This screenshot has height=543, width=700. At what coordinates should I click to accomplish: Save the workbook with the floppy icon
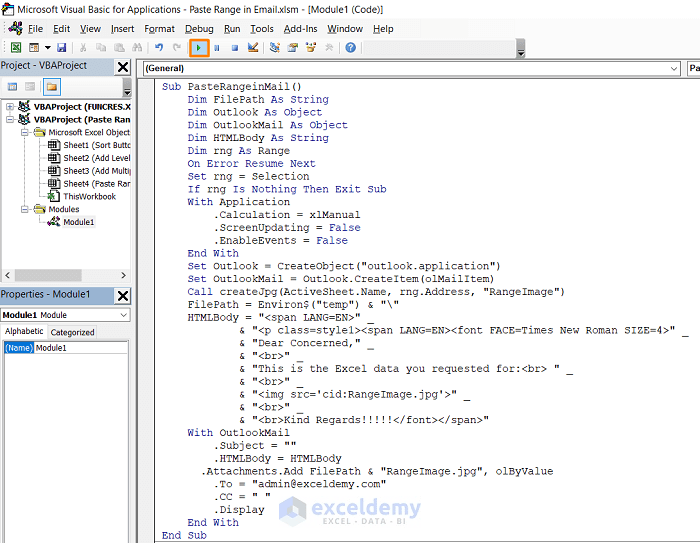point(62,47)
